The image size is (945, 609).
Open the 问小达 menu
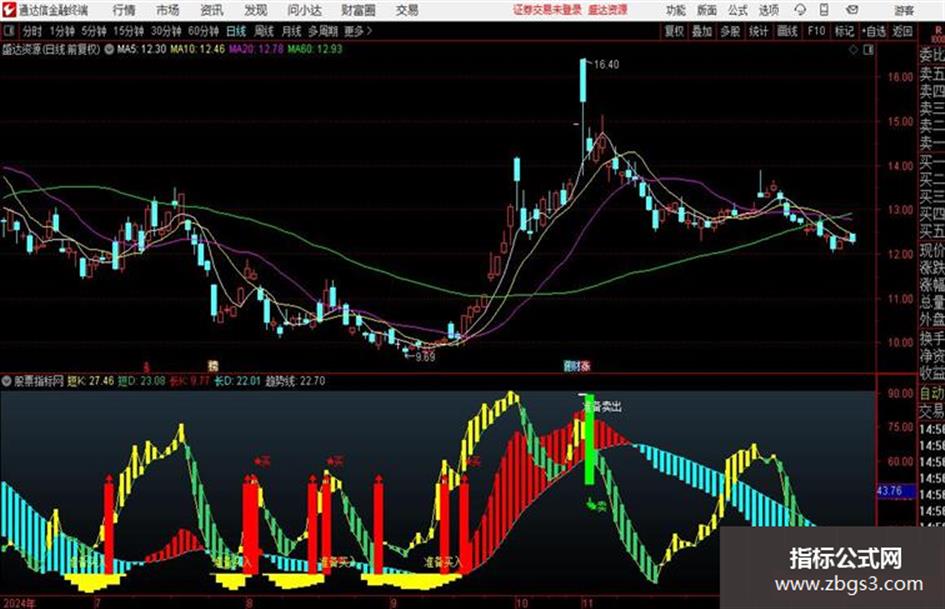pyautogui.click(x=304, y=10)
